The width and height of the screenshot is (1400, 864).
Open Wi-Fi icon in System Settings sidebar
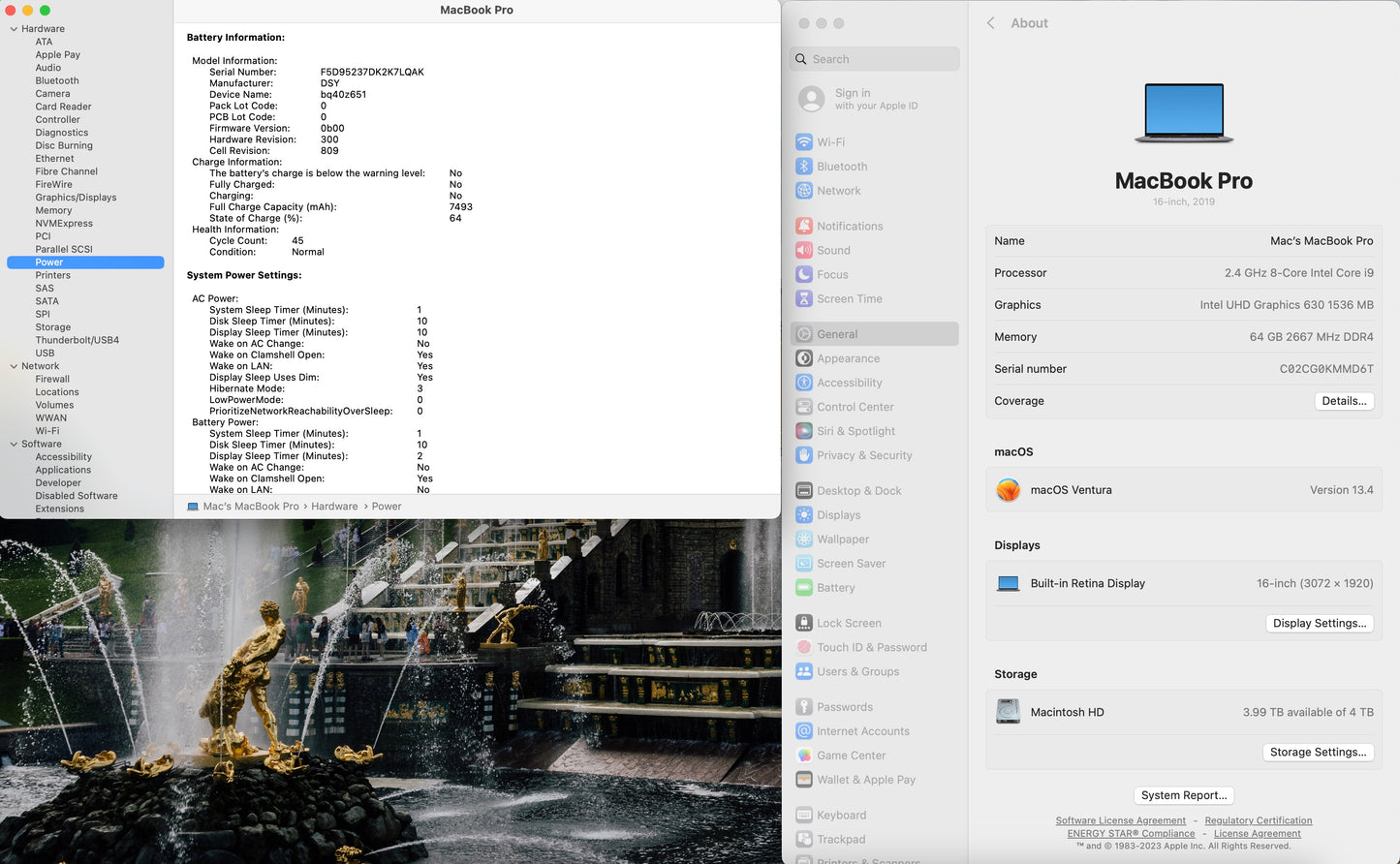[804, 142]
